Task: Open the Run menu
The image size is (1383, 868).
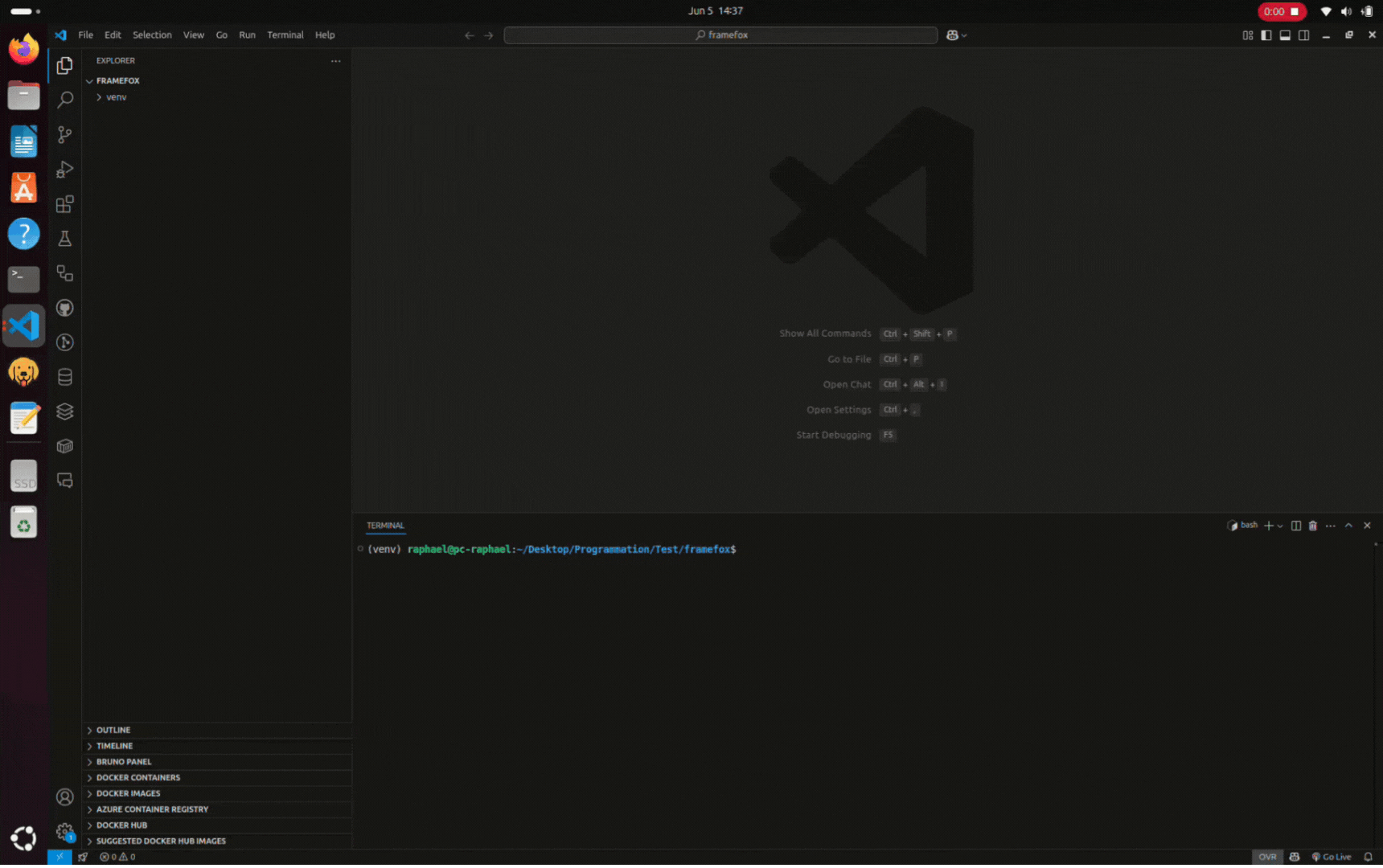Action: coord(247,35)
